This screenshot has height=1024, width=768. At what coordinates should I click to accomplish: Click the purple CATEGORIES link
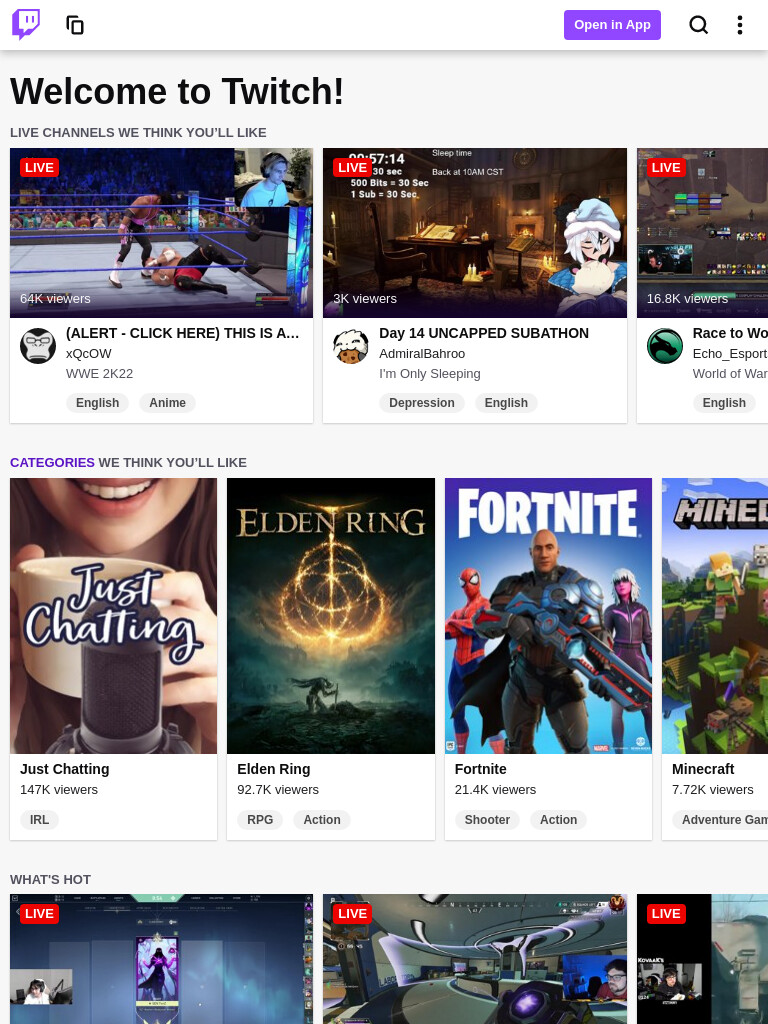click(x=52, y=462)
